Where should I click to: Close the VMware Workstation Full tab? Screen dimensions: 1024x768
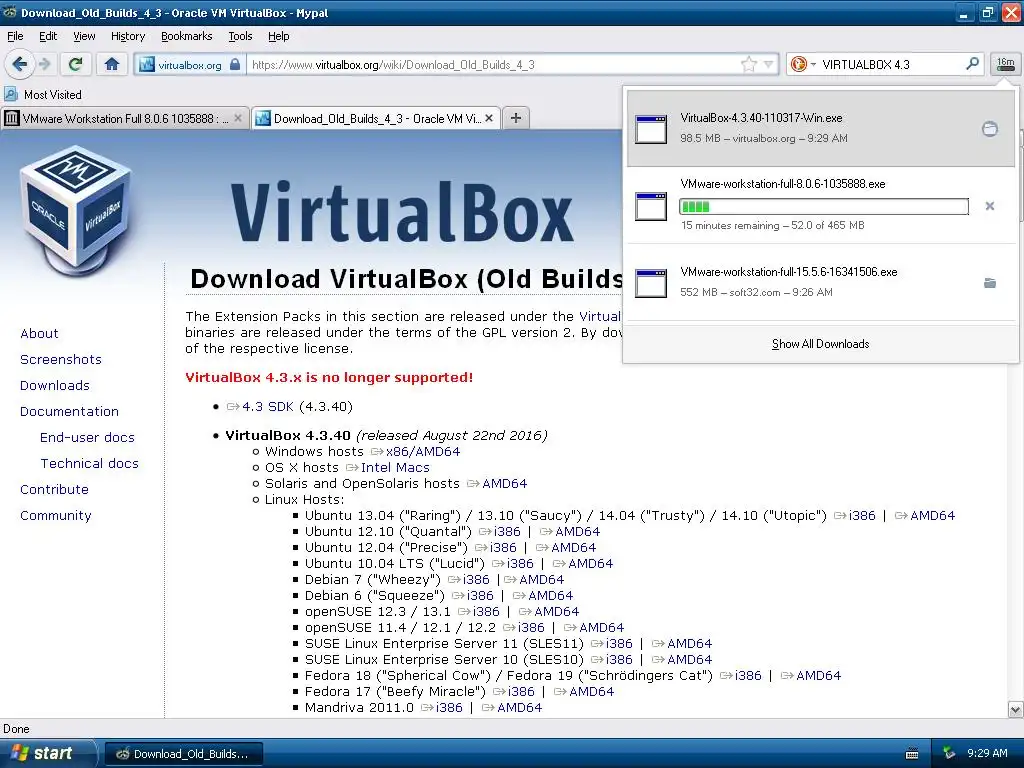click(x=238, y=118)
